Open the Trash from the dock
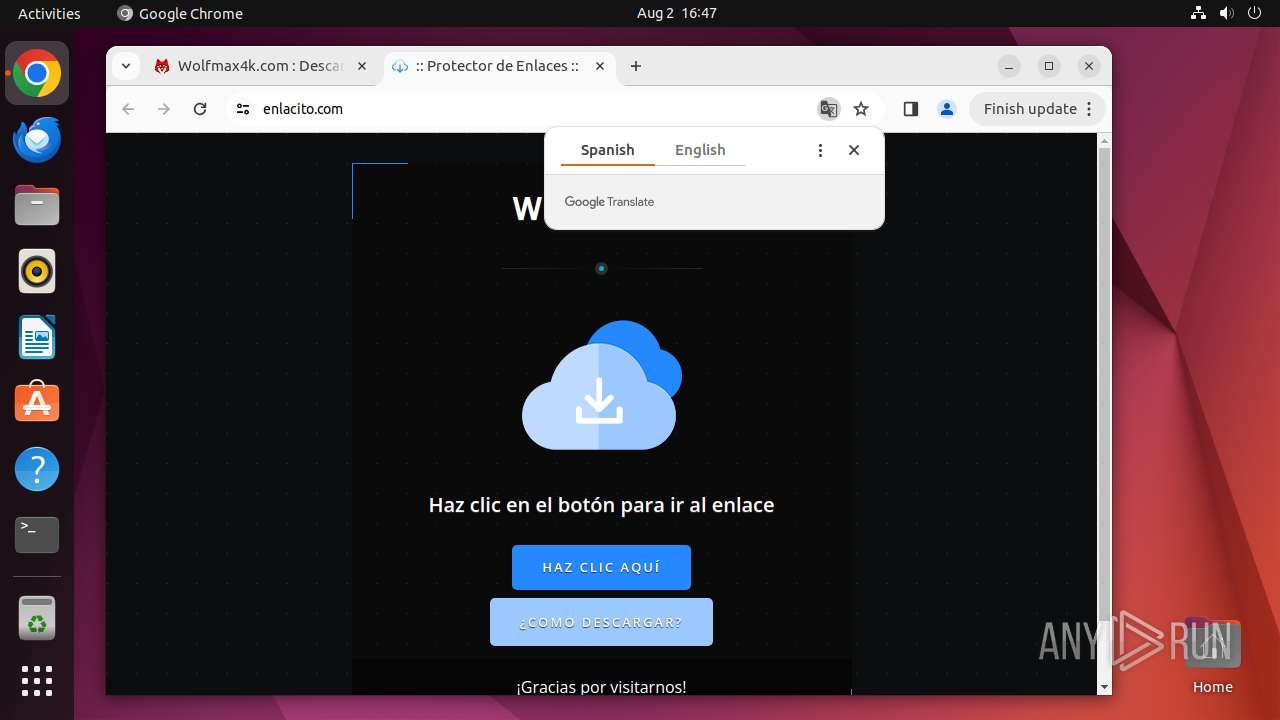This screenshot has height=720, width=1280. point(37,618)
